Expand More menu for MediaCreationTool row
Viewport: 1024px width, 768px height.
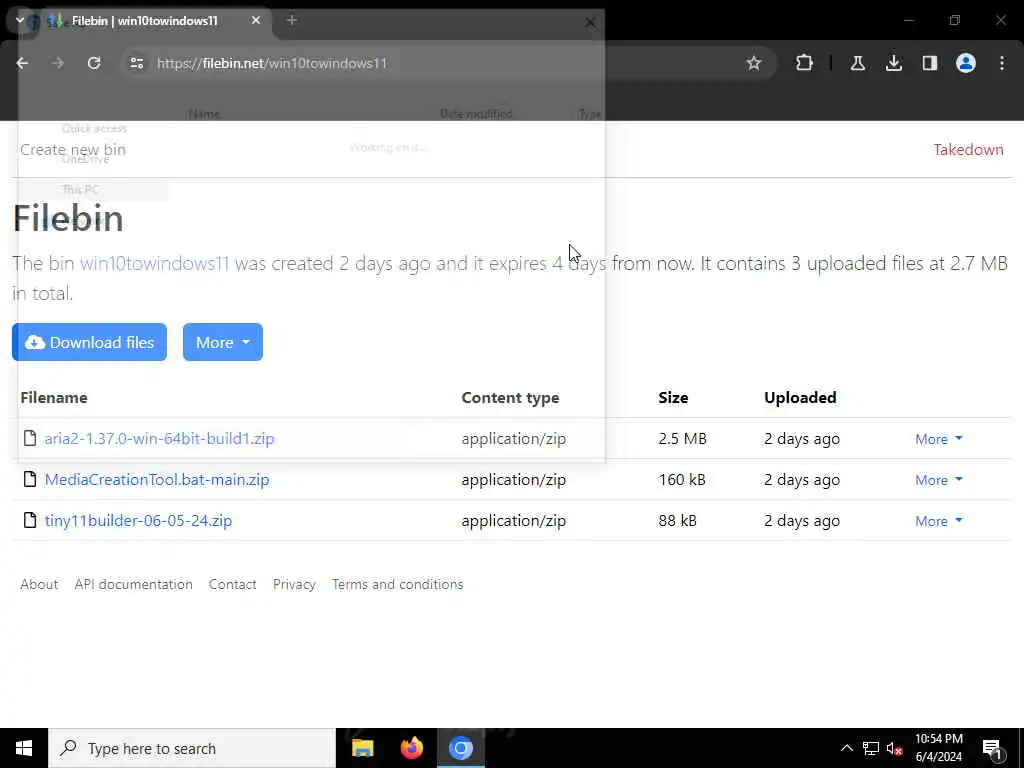[x=938, y=480]
